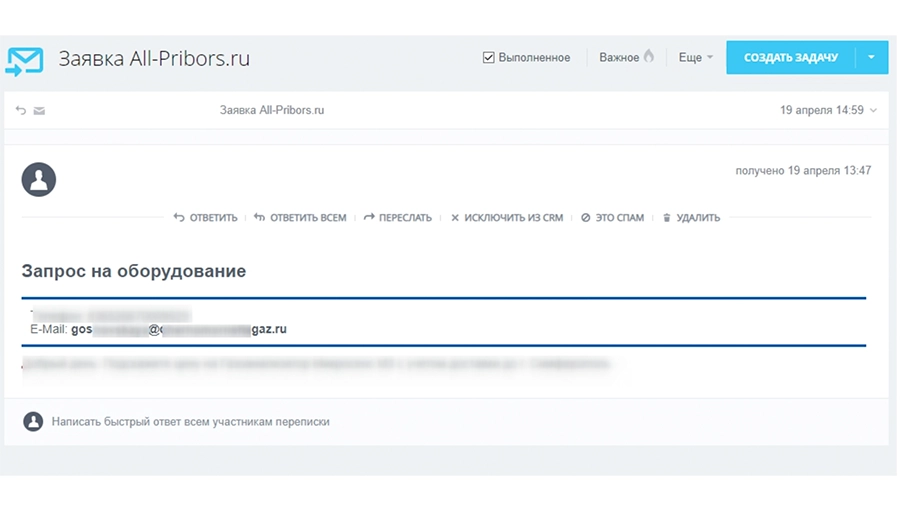Select Исключить из CRM
Screen dimensions: 900x511
click(x=507, y=218)
